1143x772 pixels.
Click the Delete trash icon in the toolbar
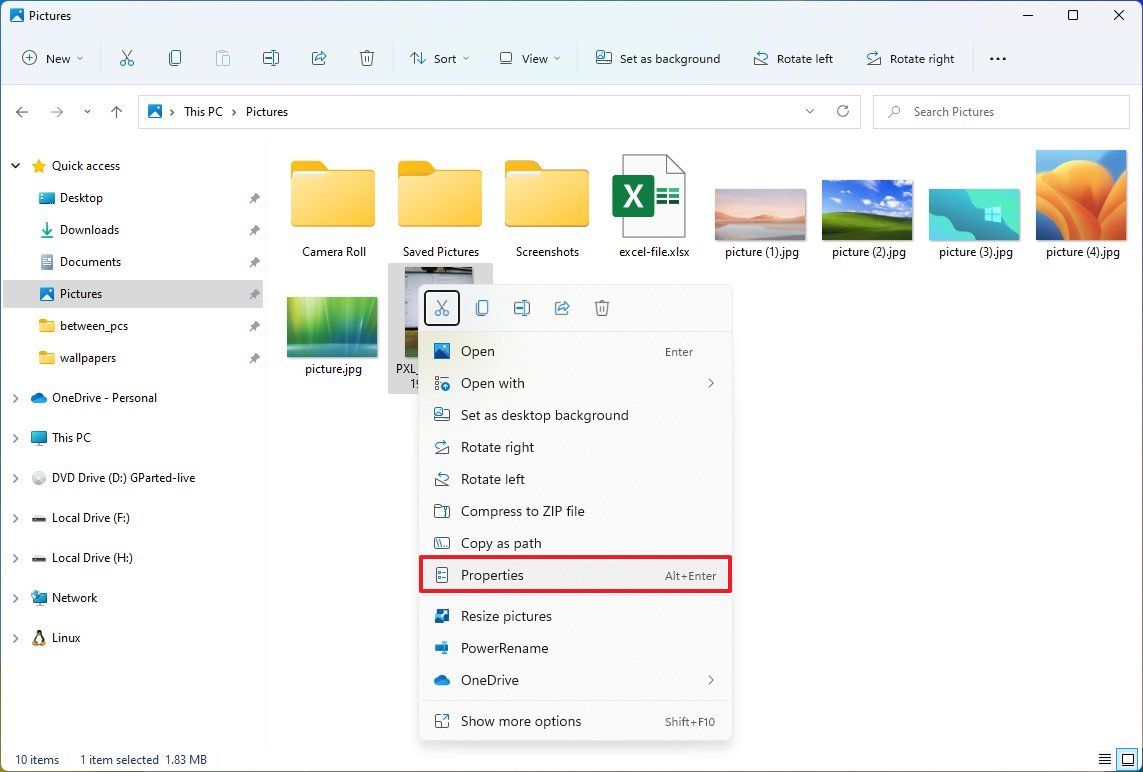pyautogui.click(x=367, y=58)
